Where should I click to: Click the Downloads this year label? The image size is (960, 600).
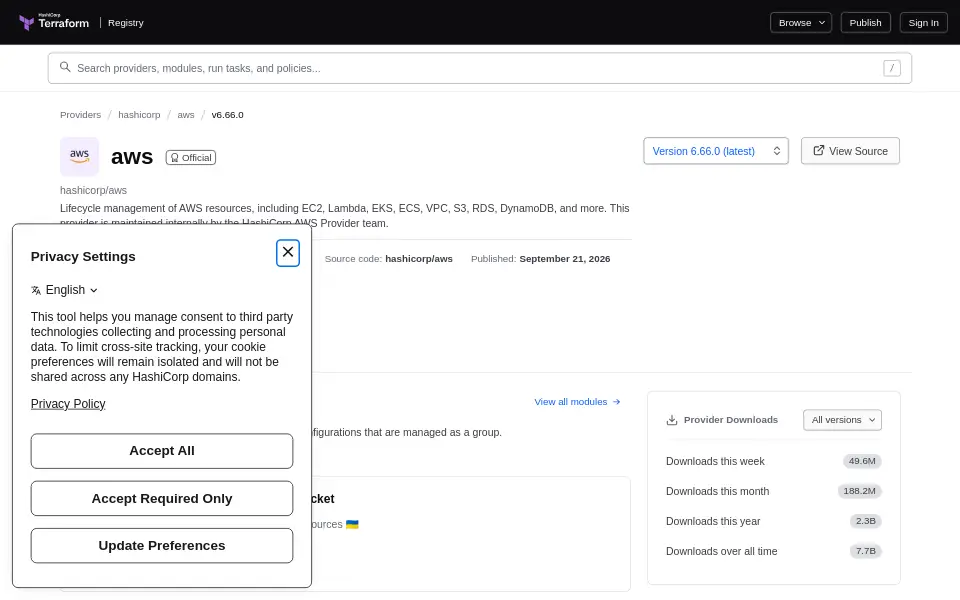click(x=713, y=521)
